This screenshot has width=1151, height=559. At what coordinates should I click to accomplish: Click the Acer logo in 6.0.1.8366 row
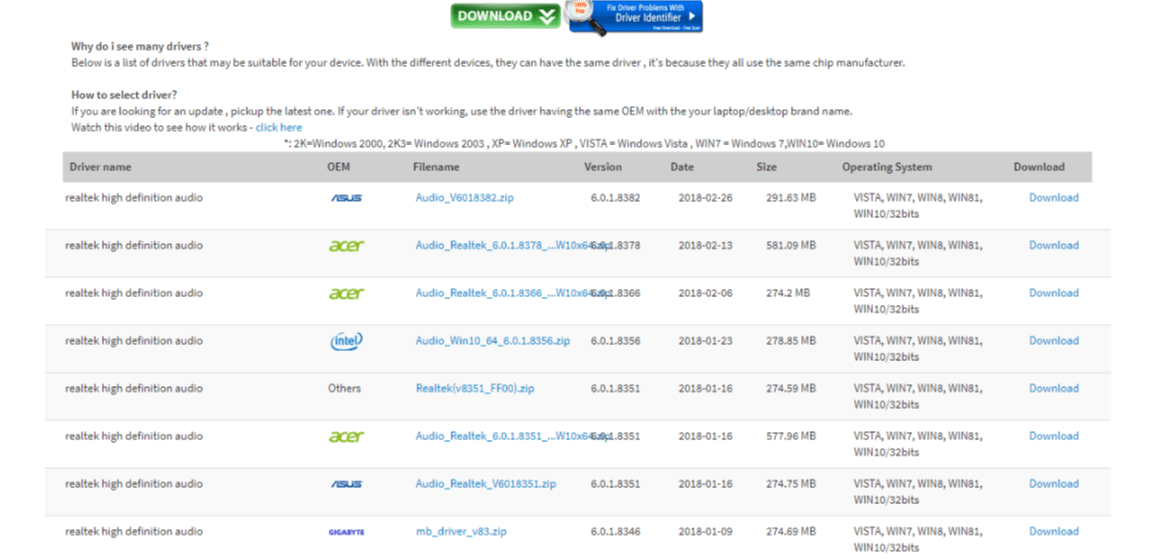[x=346, y=293]
